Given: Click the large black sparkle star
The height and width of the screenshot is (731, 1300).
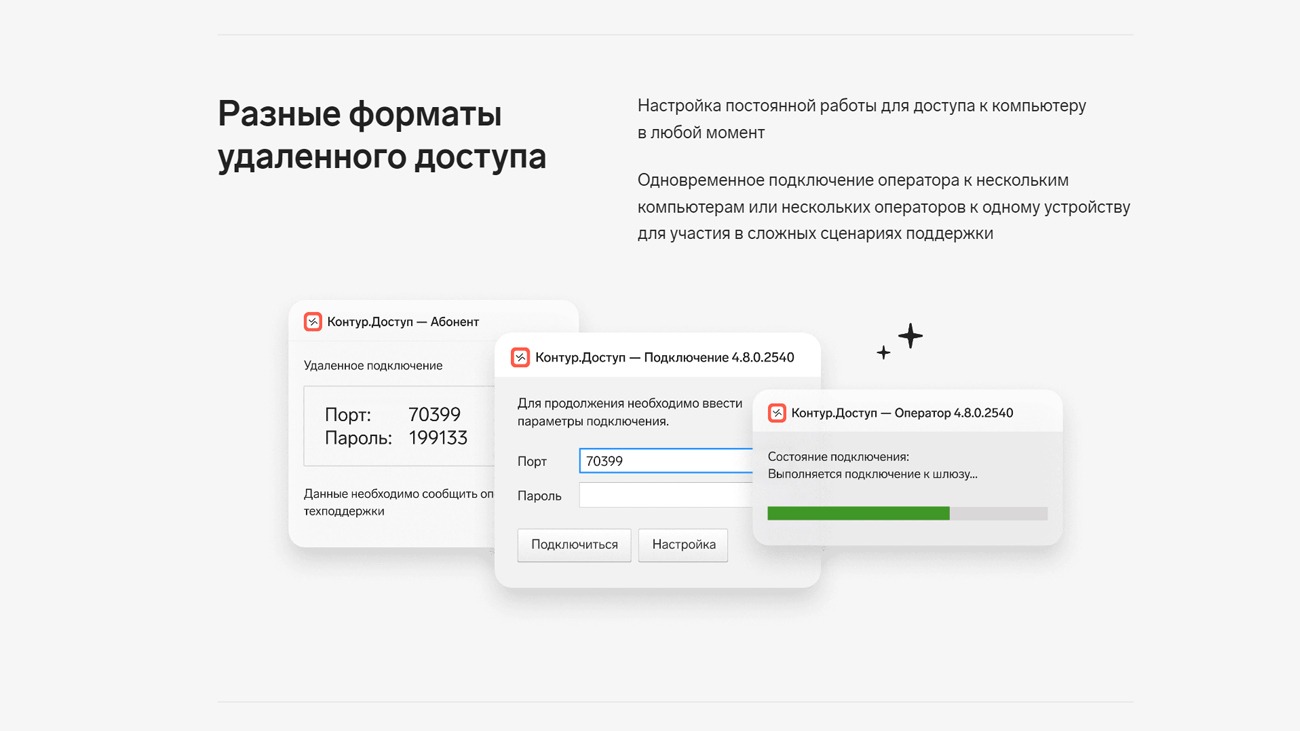Looking at the screenshot, I should (910, 336).
